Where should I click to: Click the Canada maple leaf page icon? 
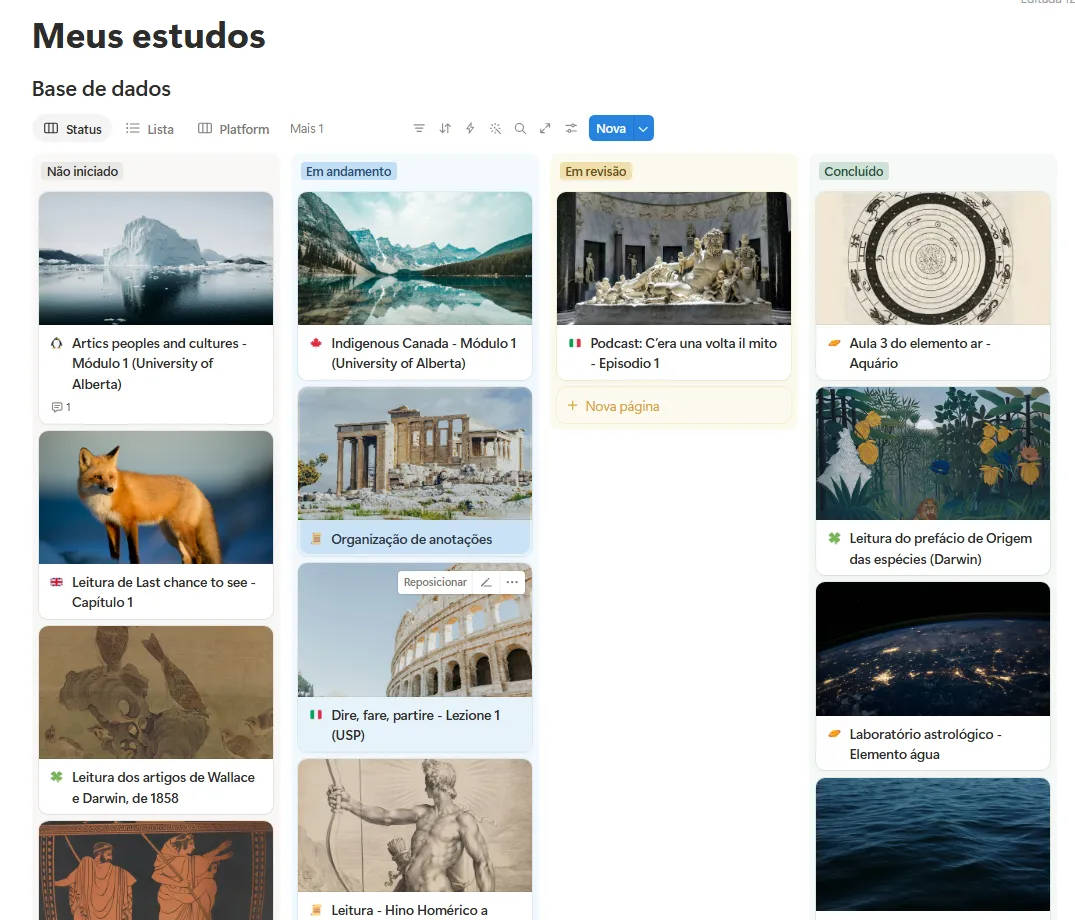pyautogui.click(x=316, y=343)
